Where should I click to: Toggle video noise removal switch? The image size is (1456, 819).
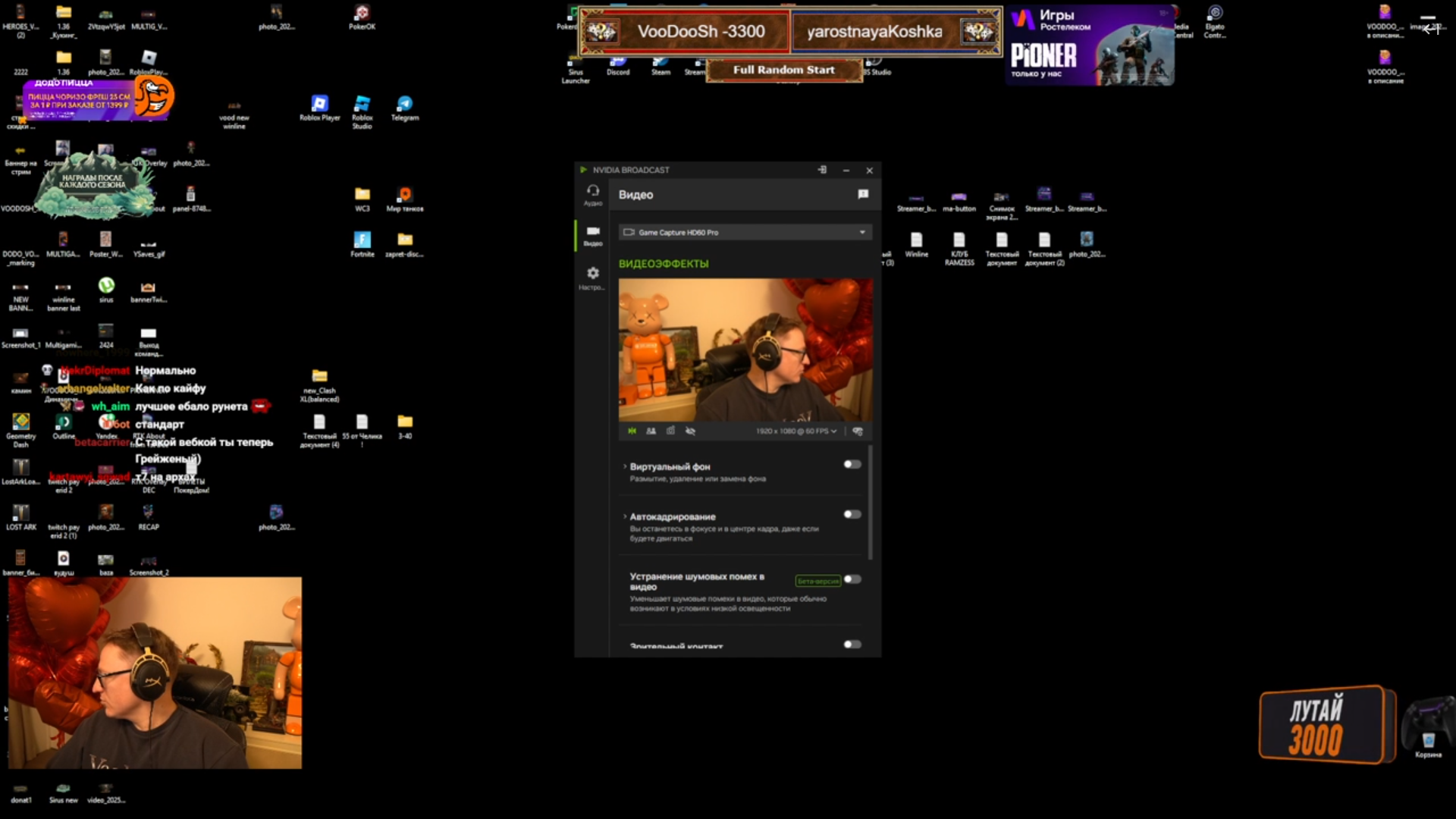pyautogui.click(x=852, y=579)
